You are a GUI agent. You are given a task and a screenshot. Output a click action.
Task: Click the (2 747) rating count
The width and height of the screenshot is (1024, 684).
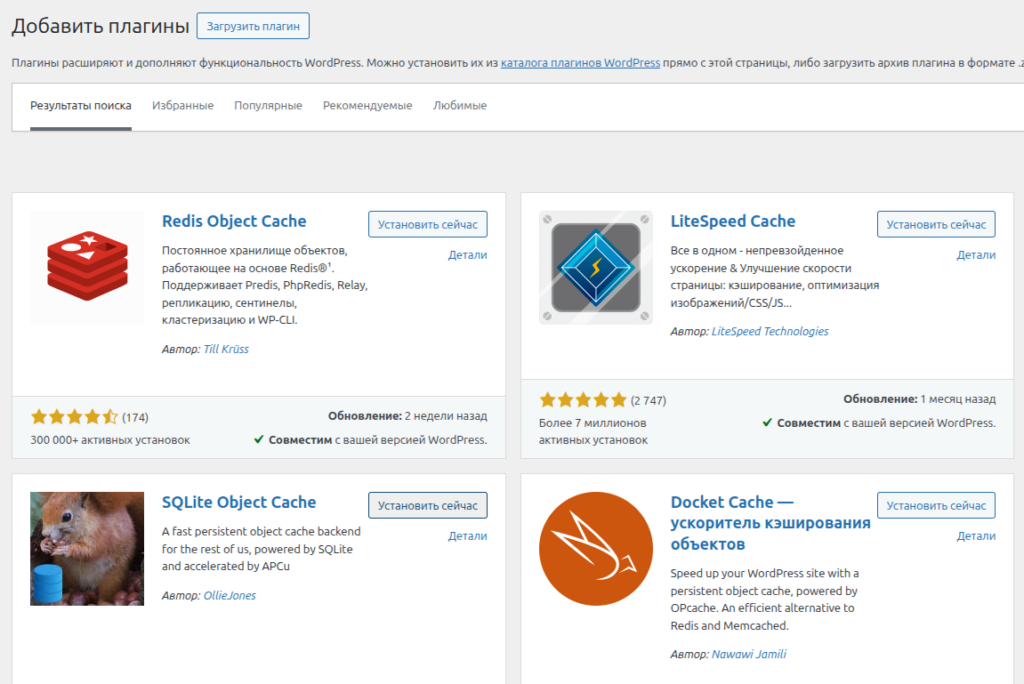[648, 400]
